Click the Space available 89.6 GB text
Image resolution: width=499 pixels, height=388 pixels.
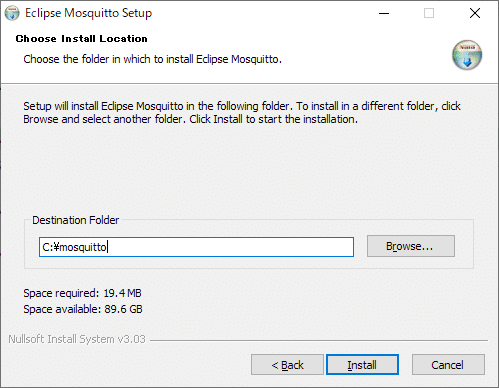pos(83,309)
